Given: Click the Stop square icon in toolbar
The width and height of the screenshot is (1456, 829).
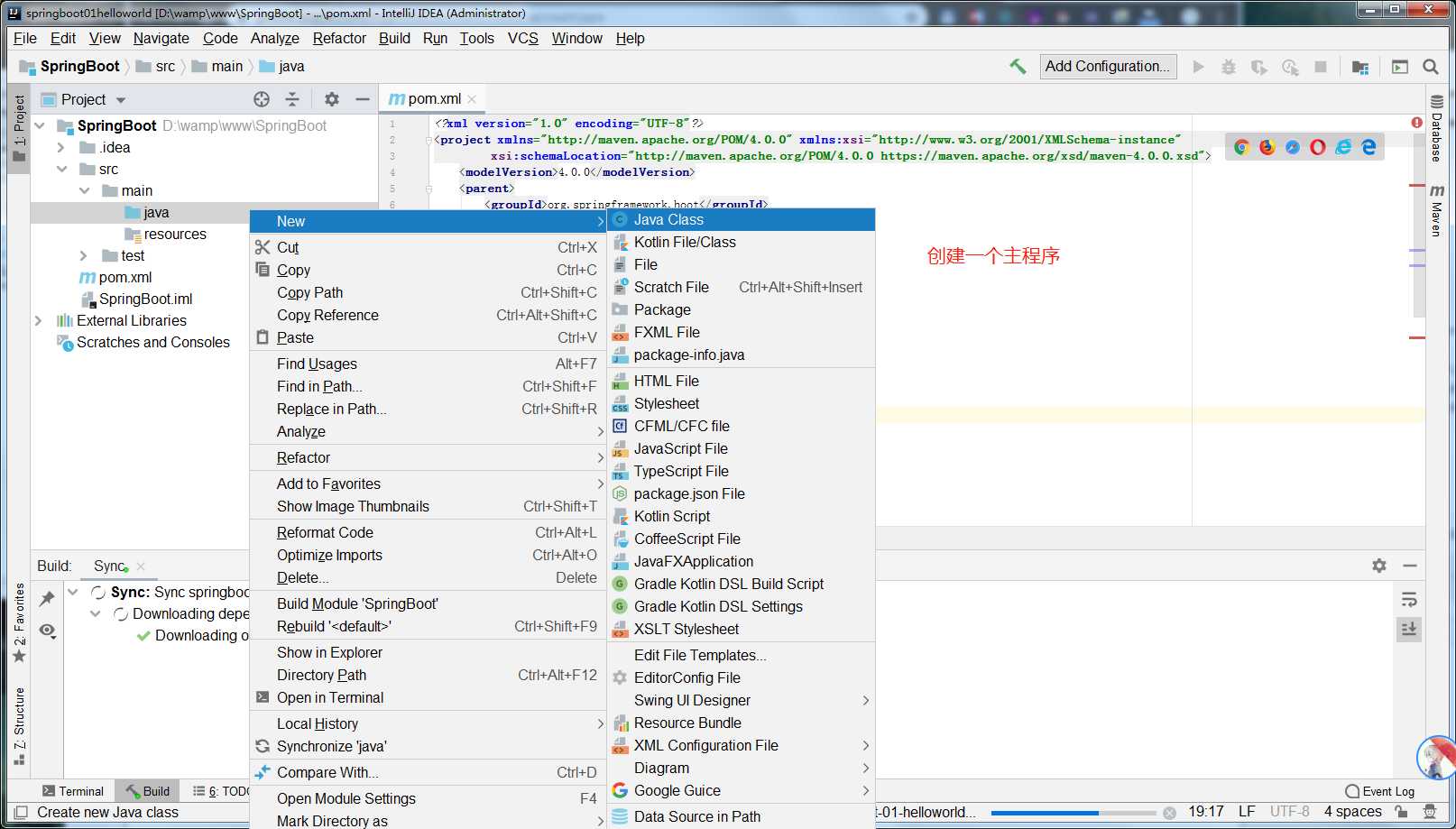Looking at the screenshot, I should (1321, 67).
